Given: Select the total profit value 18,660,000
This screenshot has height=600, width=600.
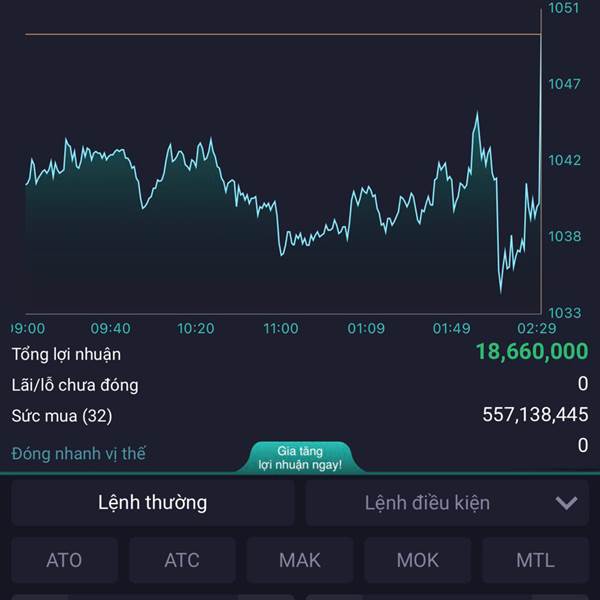Looking at the screenshot, I should pos(532,351).
